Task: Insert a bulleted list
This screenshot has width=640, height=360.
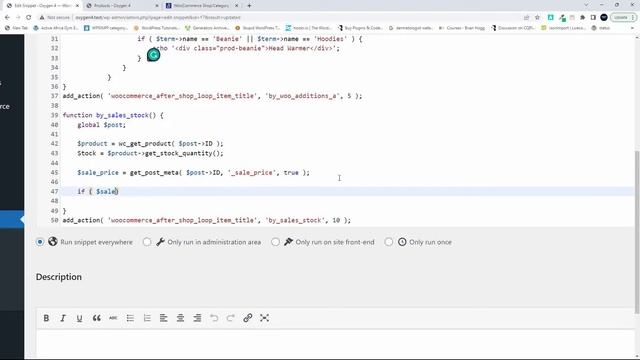Action: pyautogui.click(x=130, y=318)
